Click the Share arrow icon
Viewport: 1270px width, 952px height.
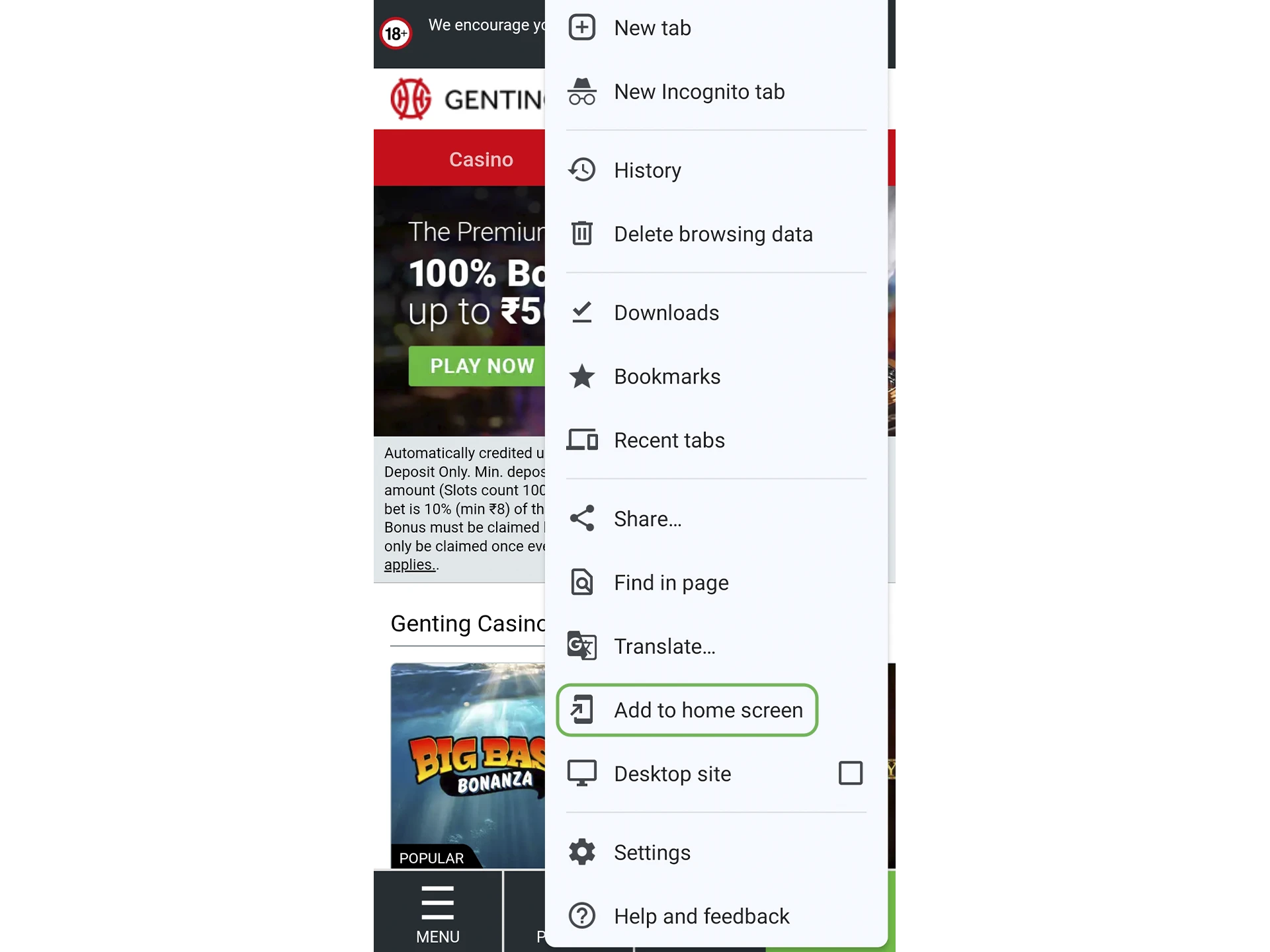(x=581, y=518)
